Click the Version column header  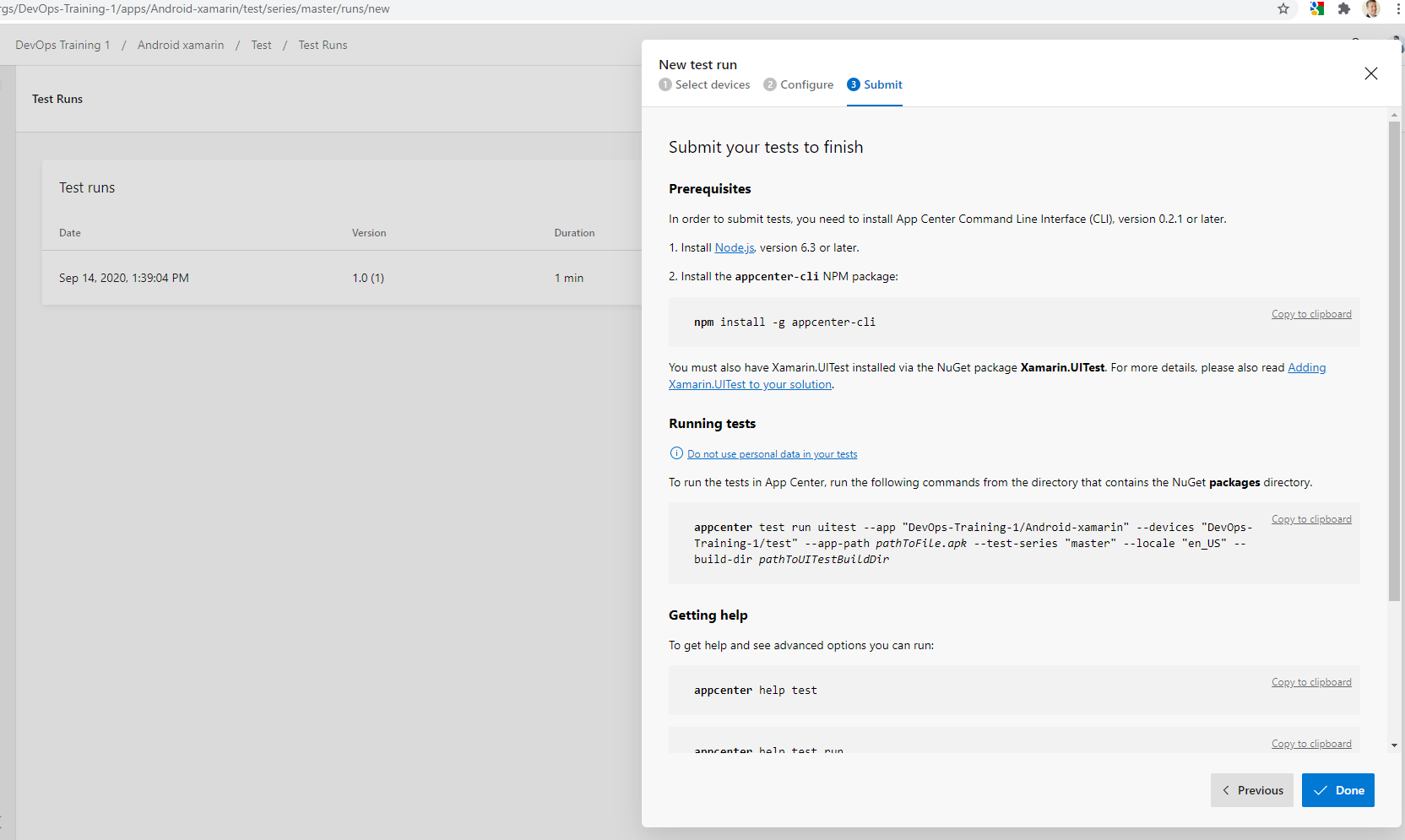pos(369,233)
